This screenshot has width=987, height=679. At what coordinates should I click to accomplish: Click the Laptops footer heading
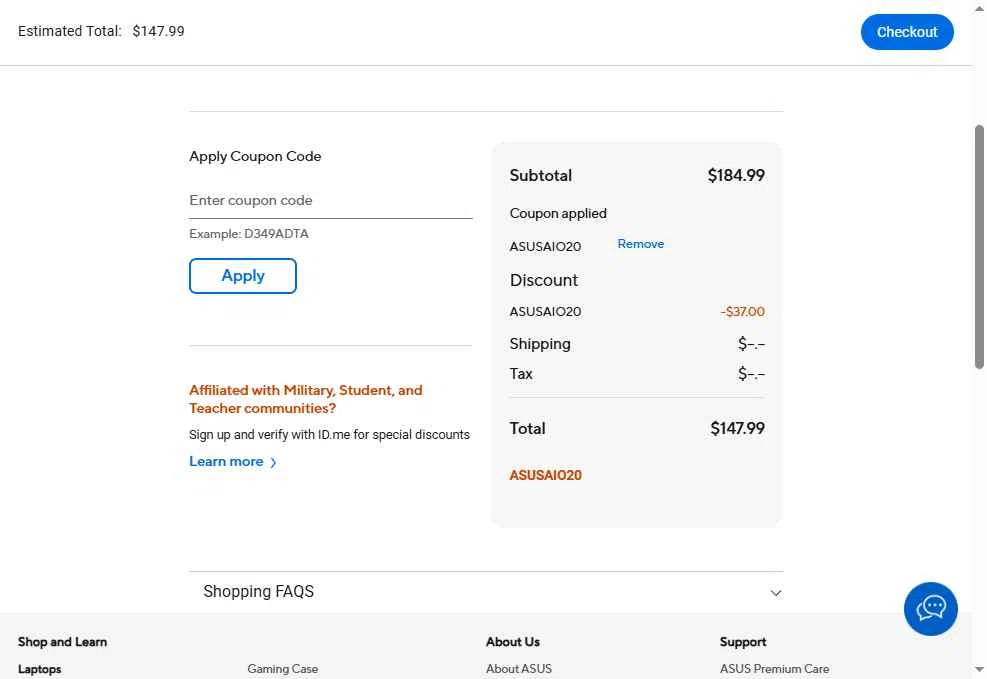click(40, 669)
